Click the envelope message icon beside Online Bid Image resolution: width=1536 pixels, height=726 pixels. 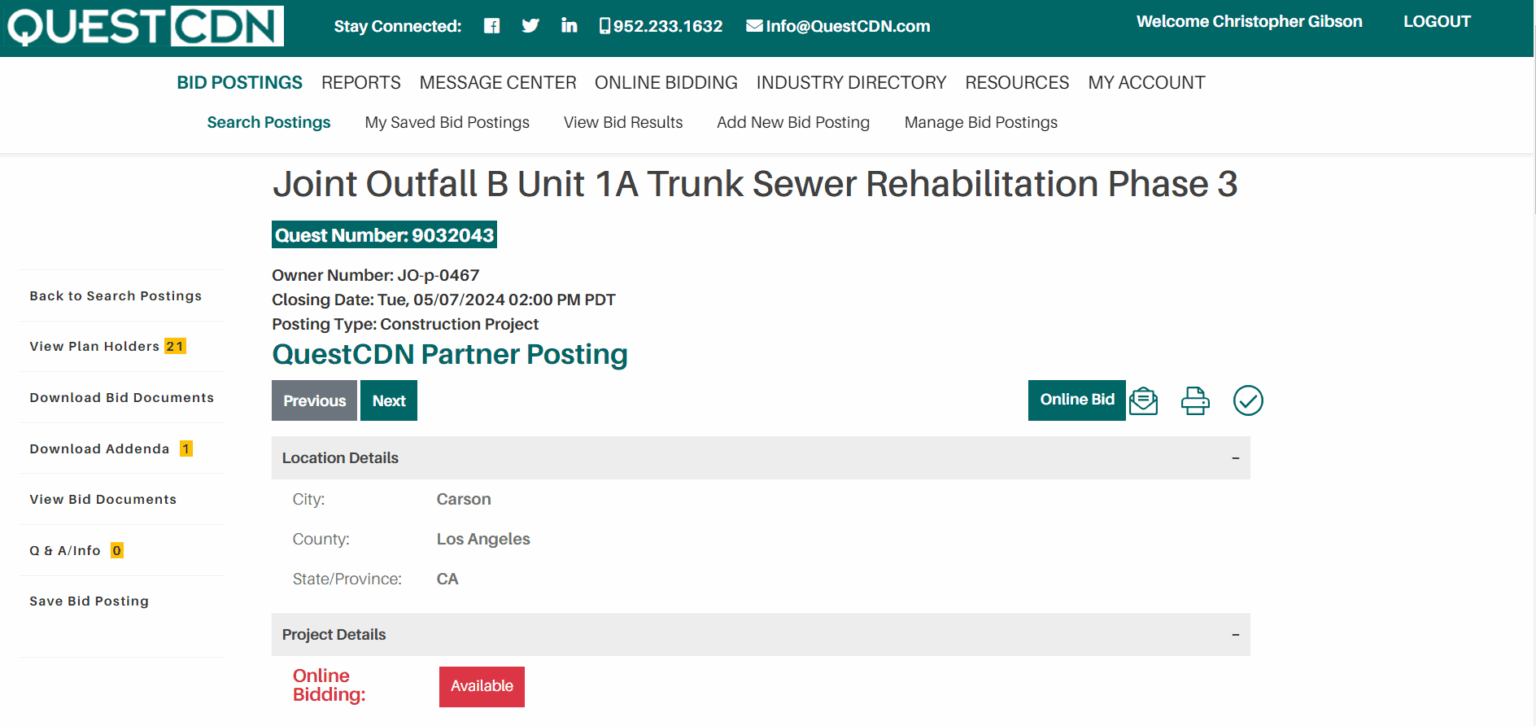1143,401
